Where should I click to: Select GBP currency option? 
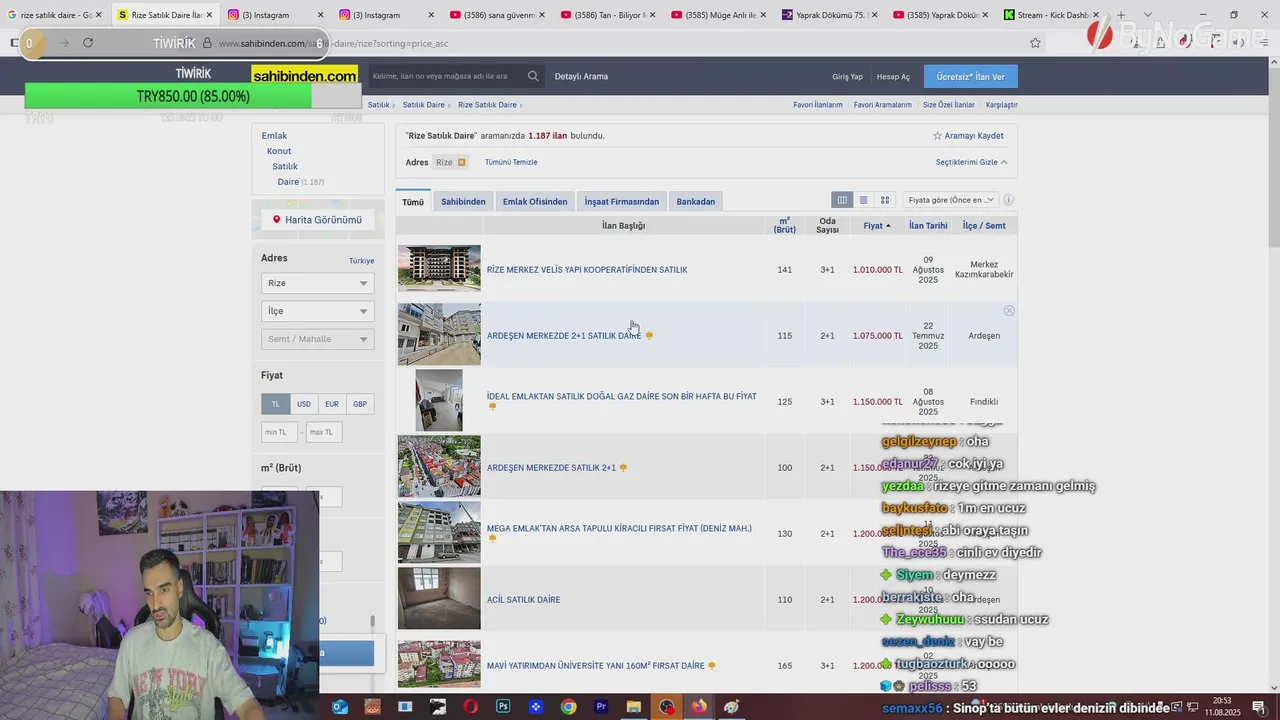[x=360, y=404]
